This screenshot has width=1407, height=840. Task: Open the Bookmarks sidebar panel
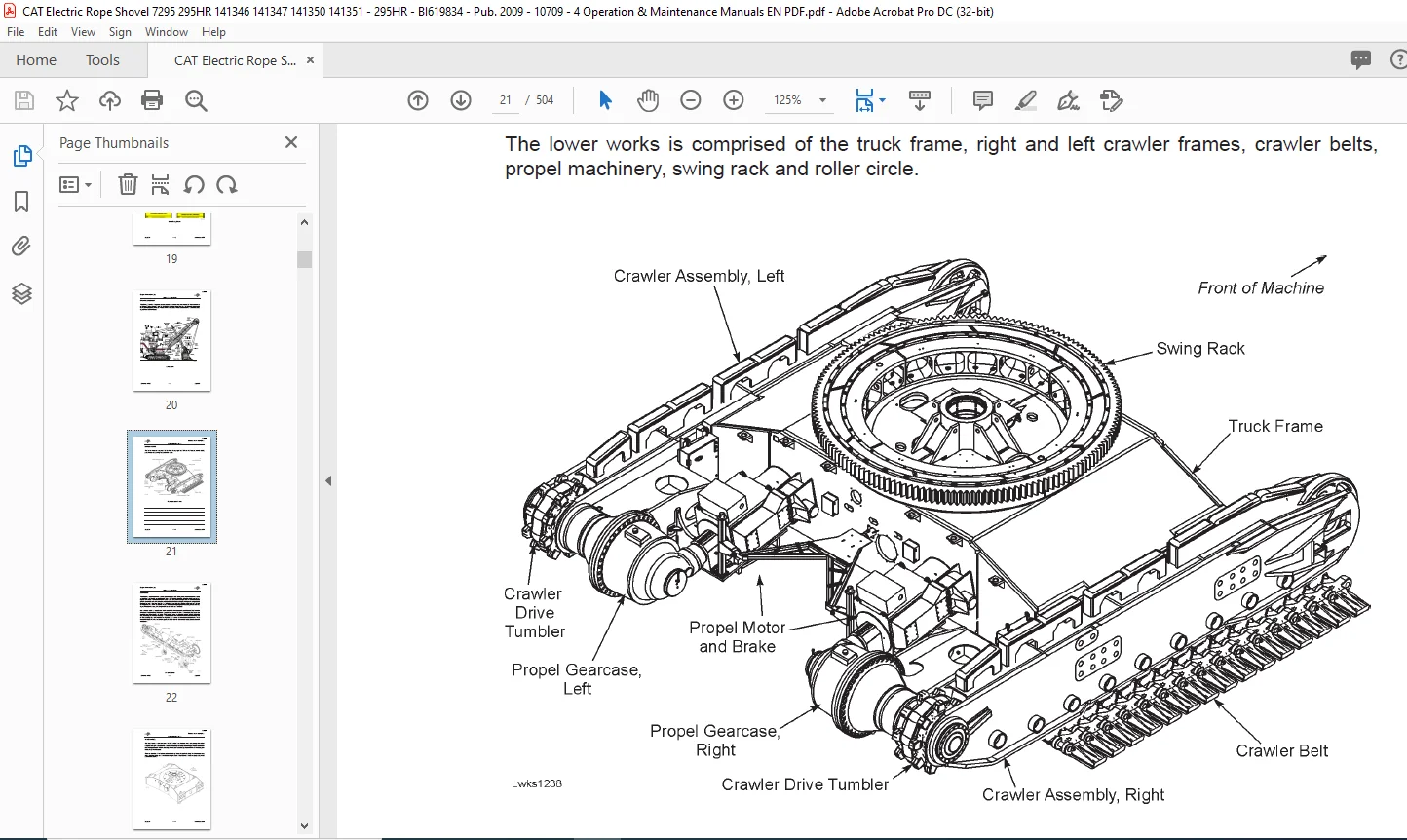coord(21,202)
